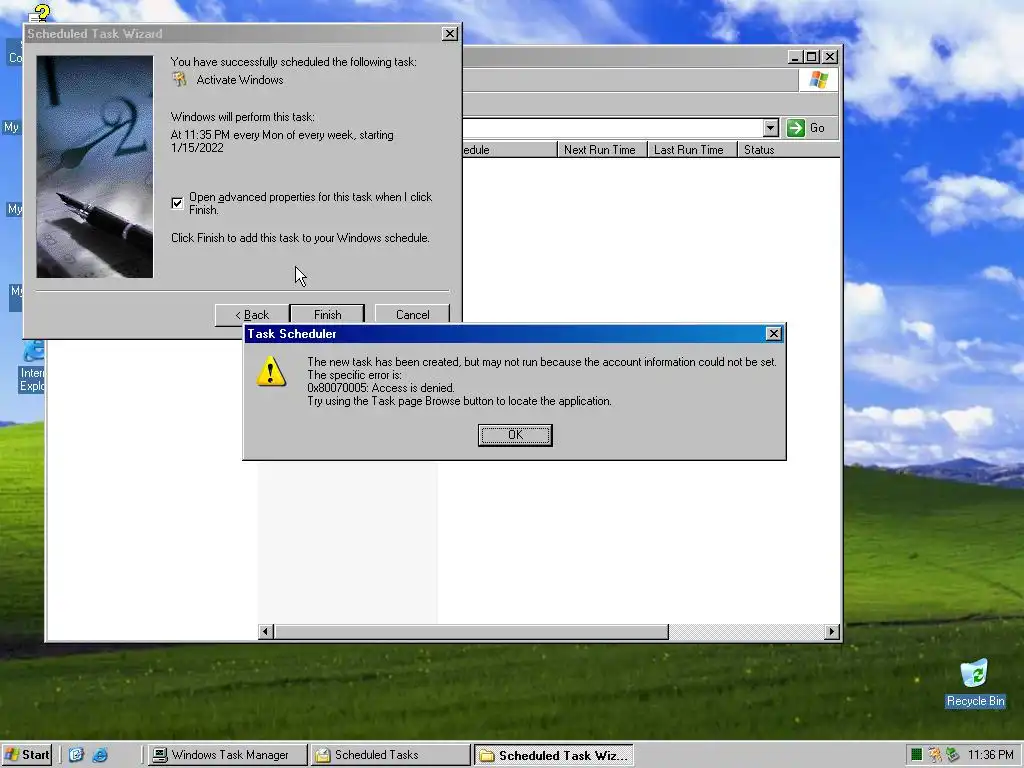
Task: Switch to Windows Task Manager taskbar button
Action: (227, 755)
